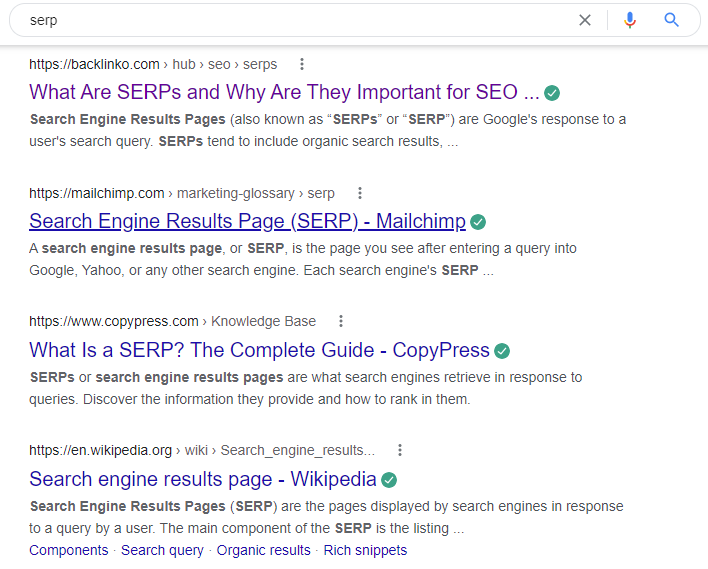Click the green verified badge next to the Wikipedia title
The image size is (708, 569).
[x=389, y=480]
